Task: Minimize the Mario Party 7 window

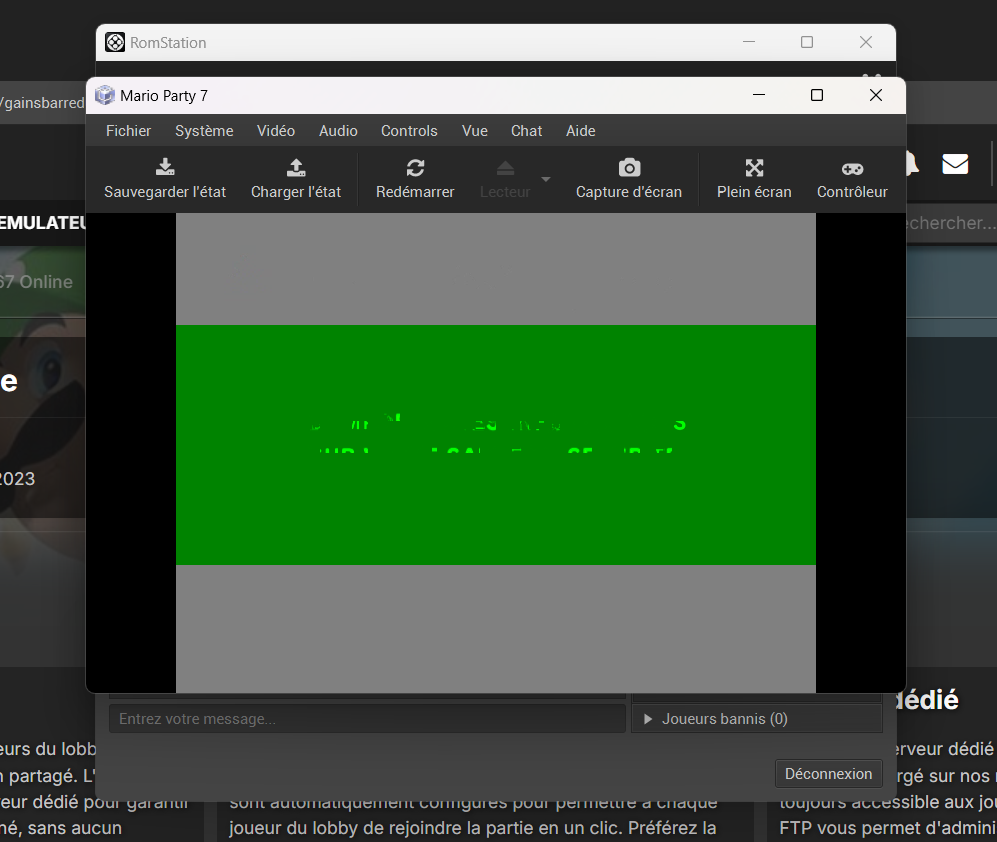Action: point(759,95)
